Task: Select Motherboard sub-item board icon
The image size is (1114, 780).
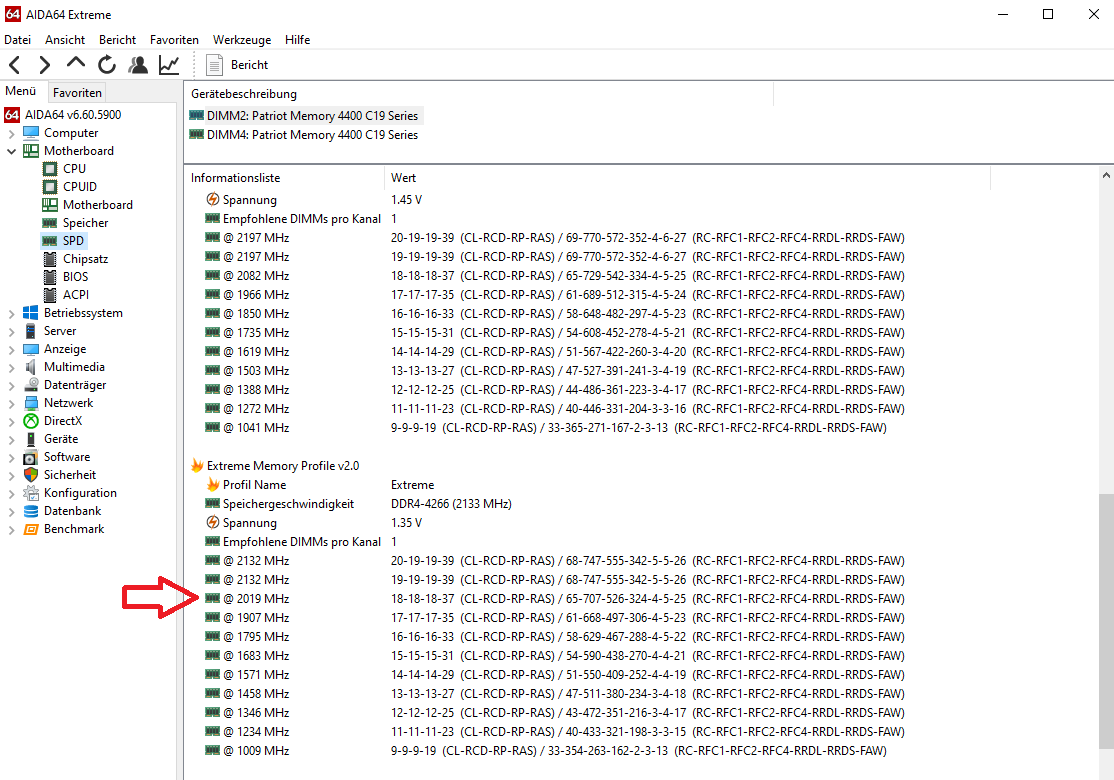Action: tap(50, 205)
